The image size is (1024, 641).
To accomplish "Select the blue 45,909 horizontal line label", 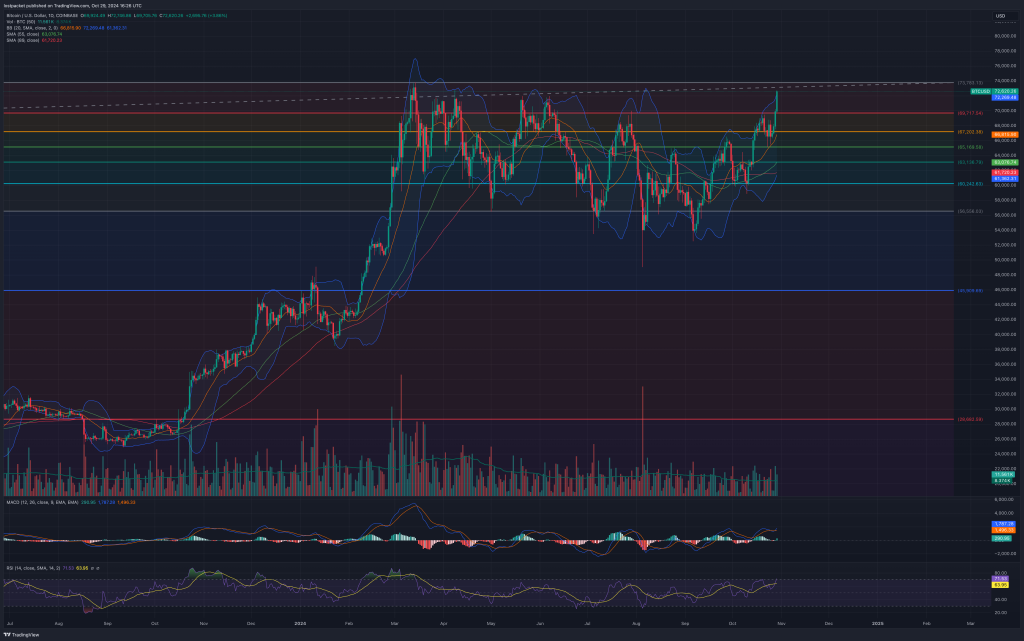I will [970, 290].
